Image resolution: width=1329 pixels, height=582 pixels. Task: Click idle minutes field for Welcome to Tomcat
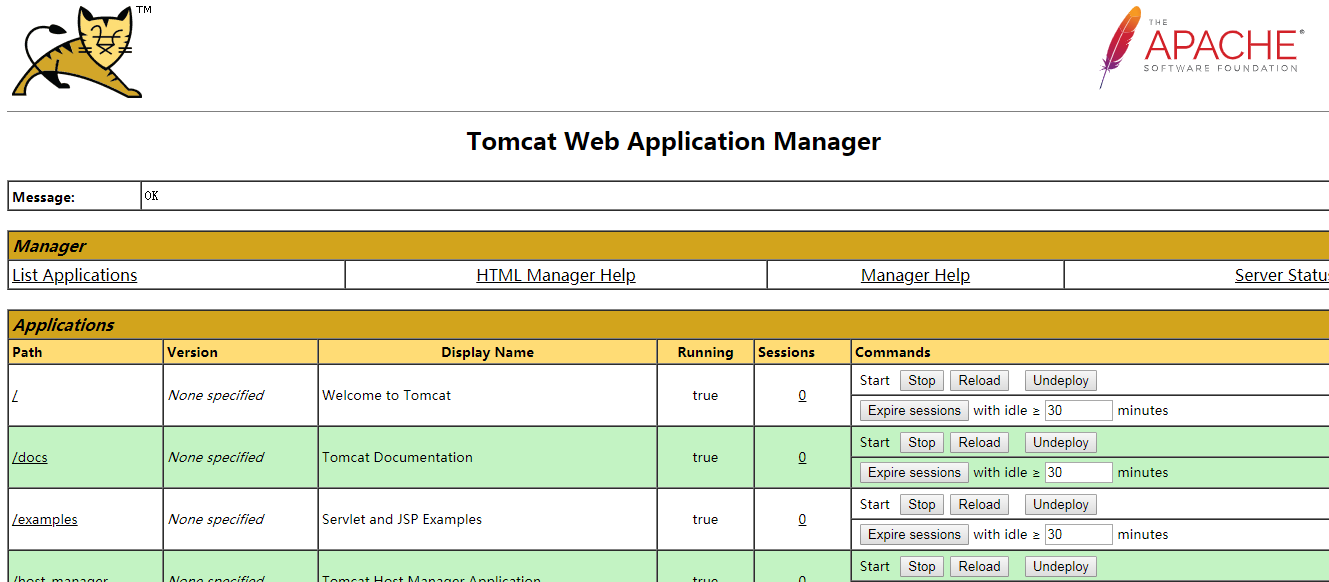point(1078,410)
